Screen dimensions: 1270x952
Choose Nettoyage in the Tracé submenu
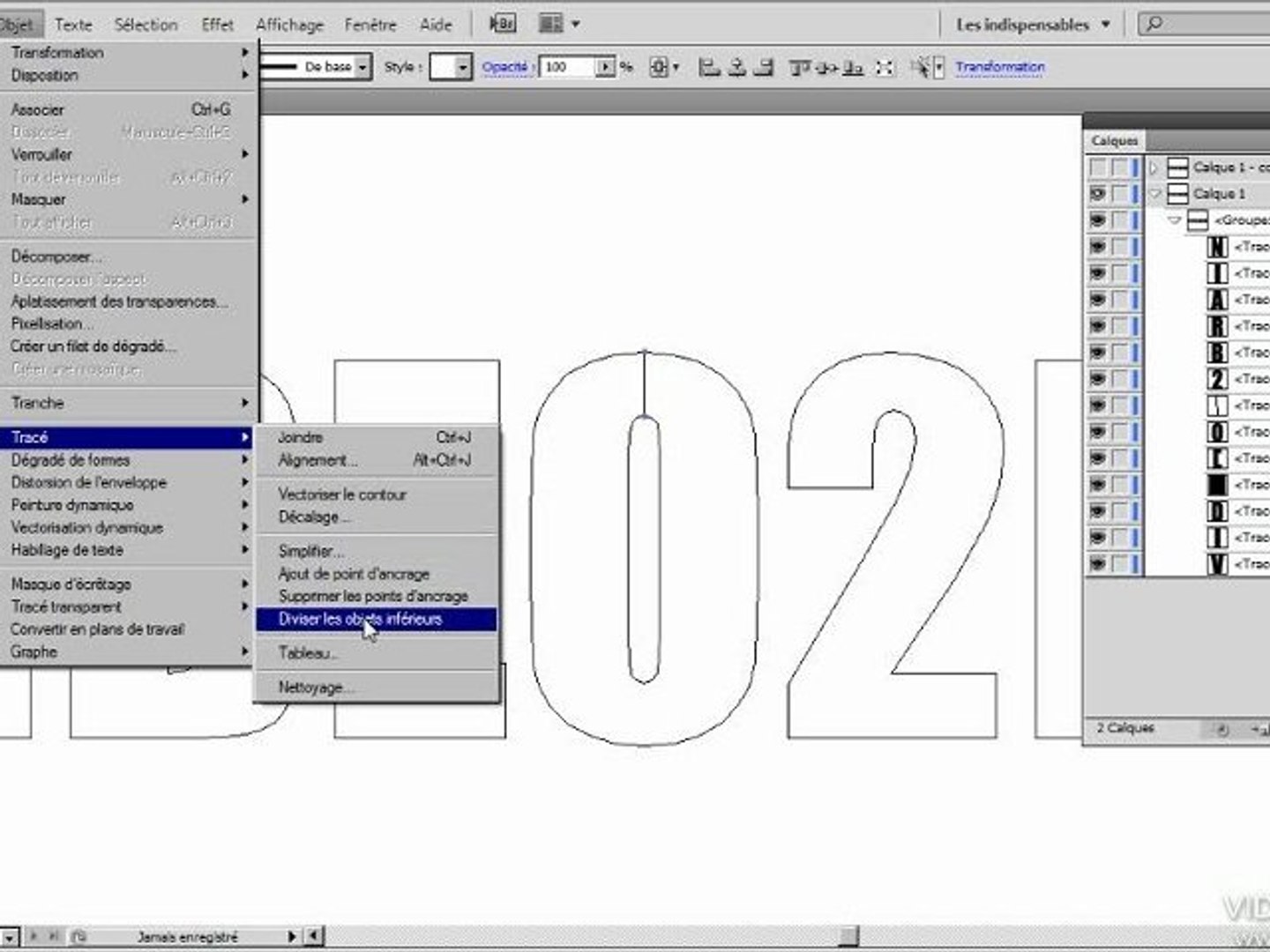(376, 688)
